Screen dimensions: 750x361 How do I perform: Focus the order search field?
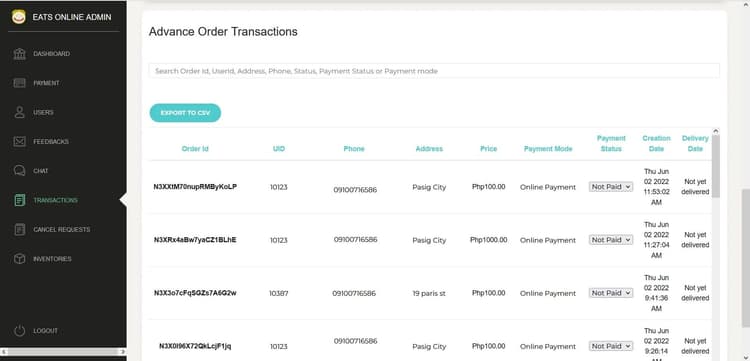(x=434, y=71)
